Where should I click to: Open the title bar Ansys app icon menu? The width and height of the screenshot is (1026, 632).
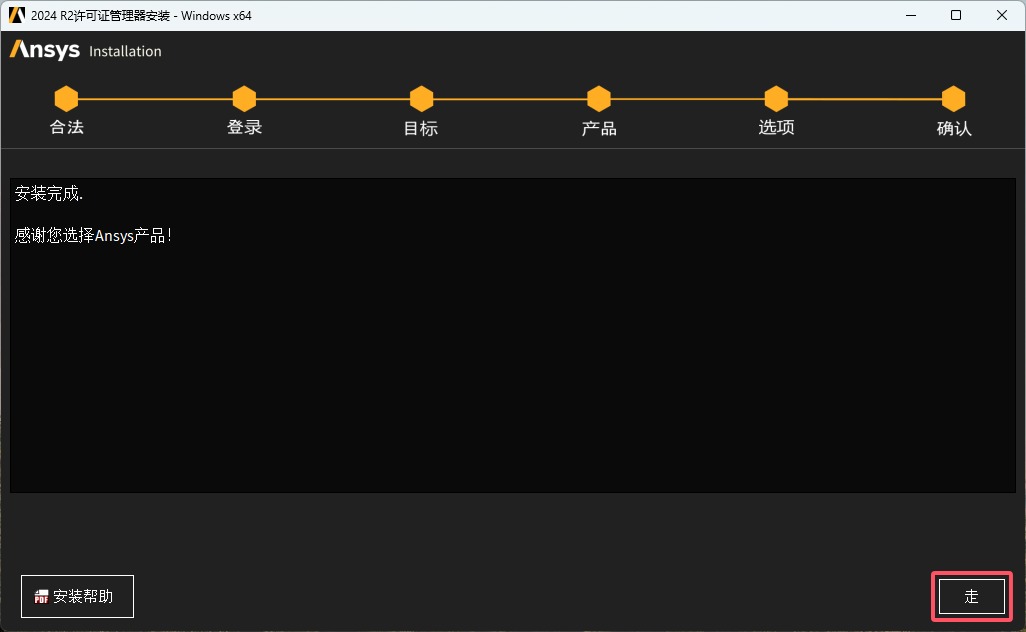(x=17, y=15)
